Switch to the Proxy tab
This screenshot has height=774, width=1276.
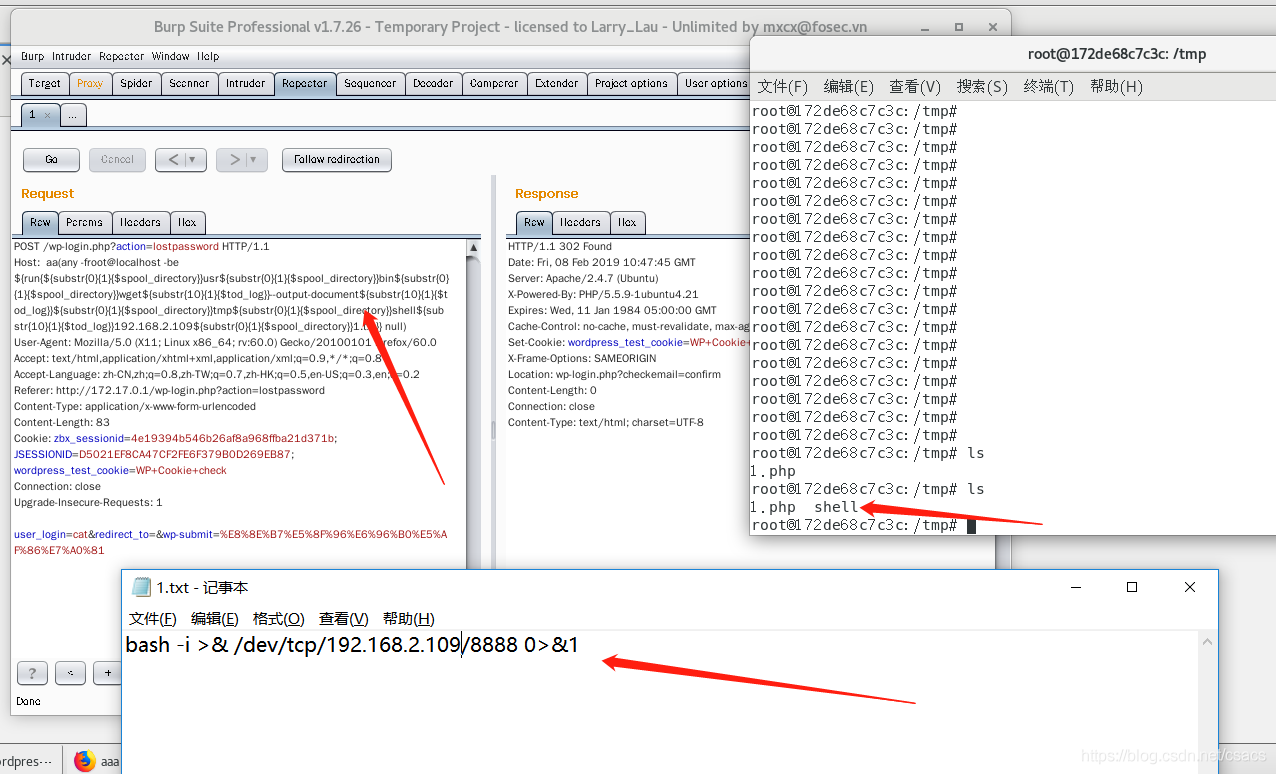point(90,84)
